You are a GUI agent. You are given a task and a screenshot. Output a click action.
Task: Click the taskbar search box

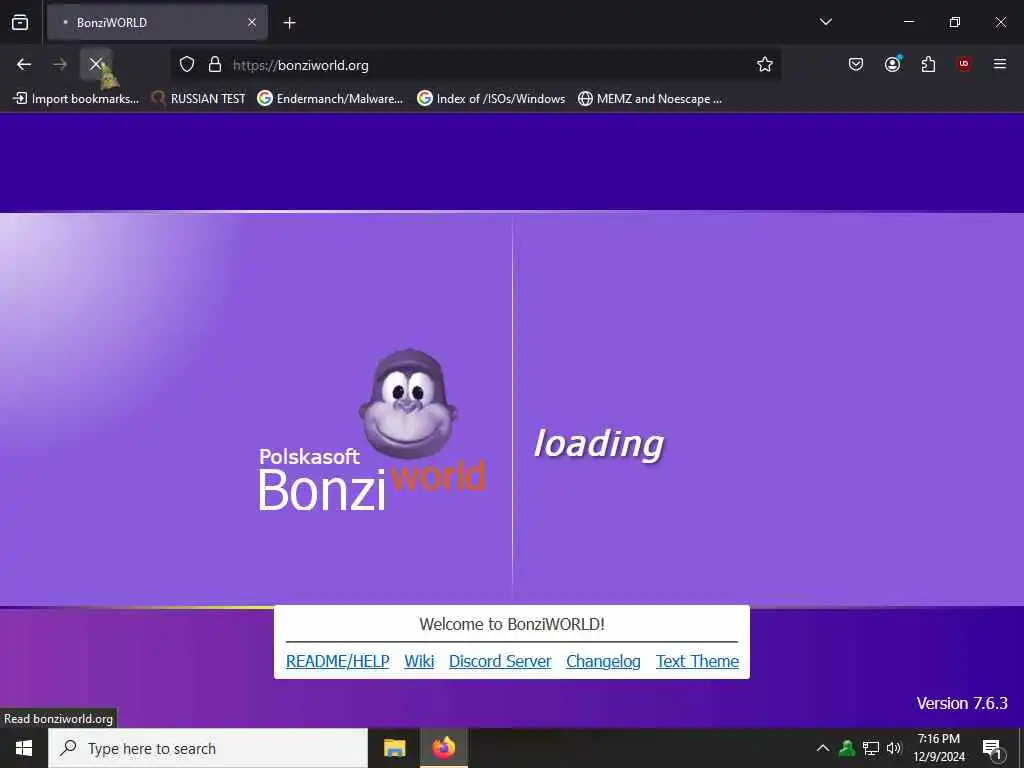pyautogui.click(x=208, y=748)
